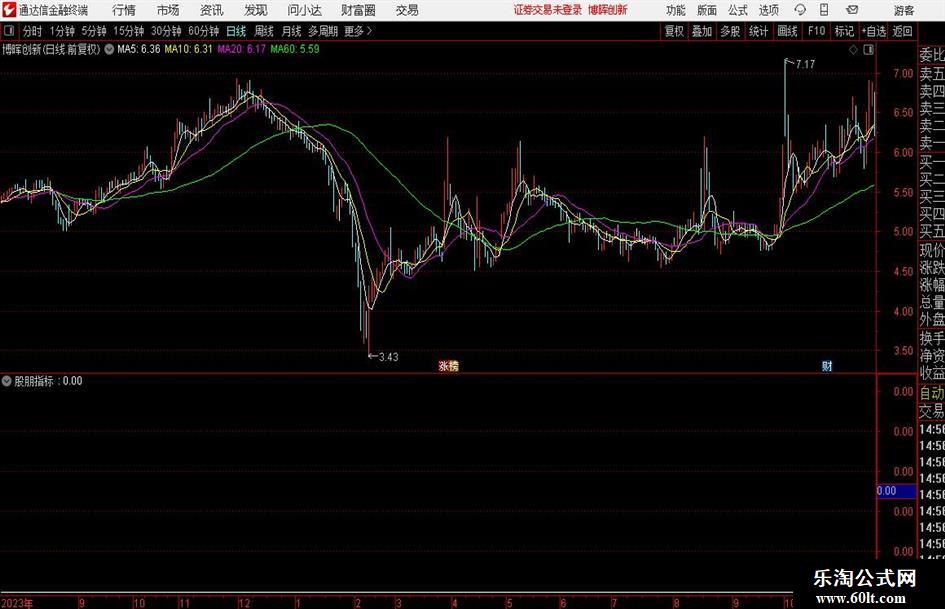
Task: Click the 证券交易未登录 login link
Action: [548, 10]
